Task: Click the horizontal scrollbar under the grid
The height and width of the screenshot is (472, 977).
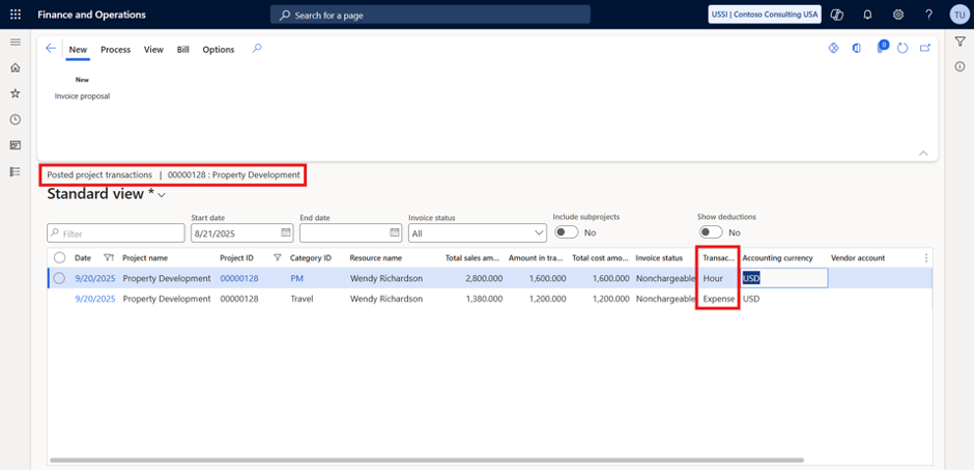Action: 426,460
